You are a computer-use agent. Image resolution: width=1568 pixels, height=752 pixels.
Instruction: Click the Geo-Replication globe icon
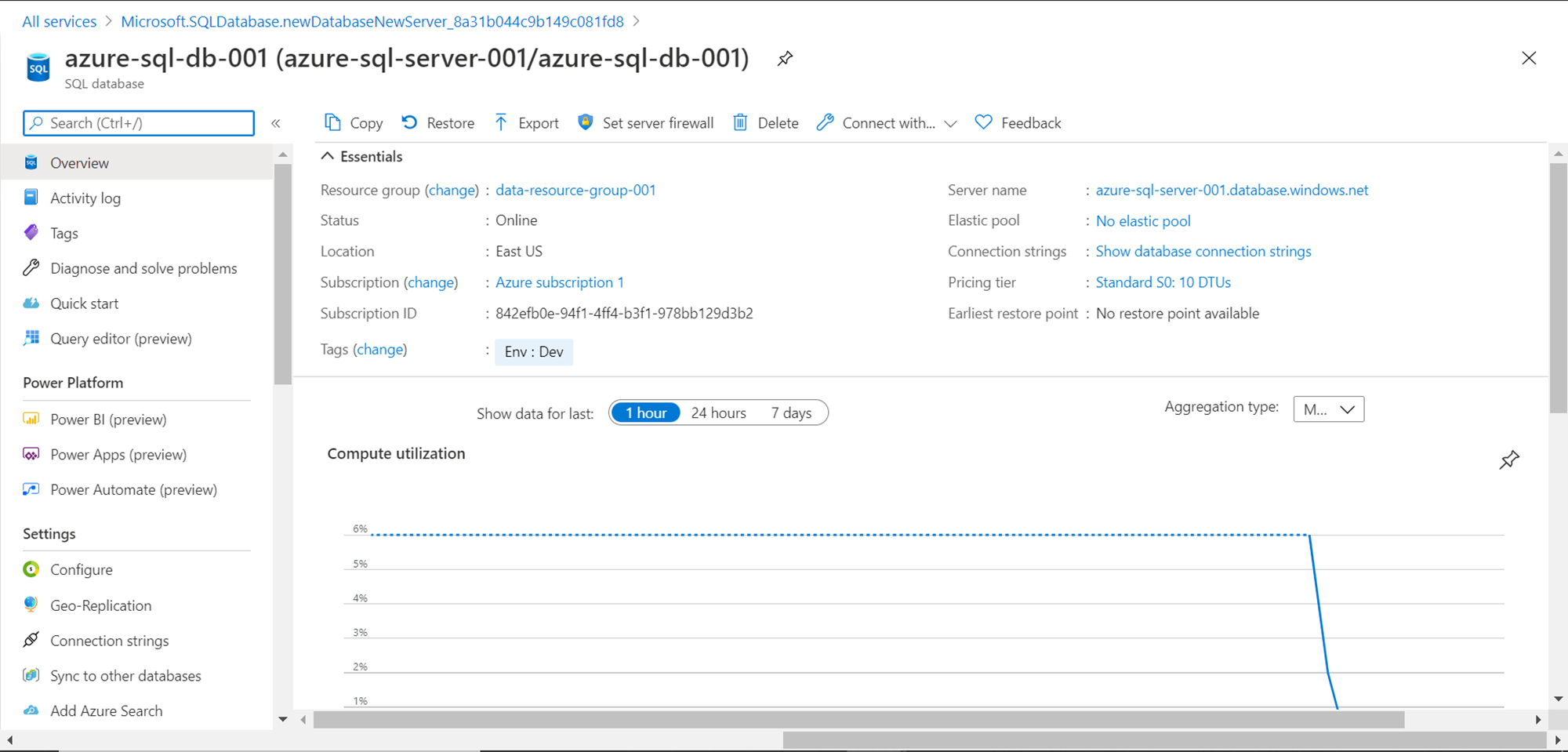coord(31,605)
